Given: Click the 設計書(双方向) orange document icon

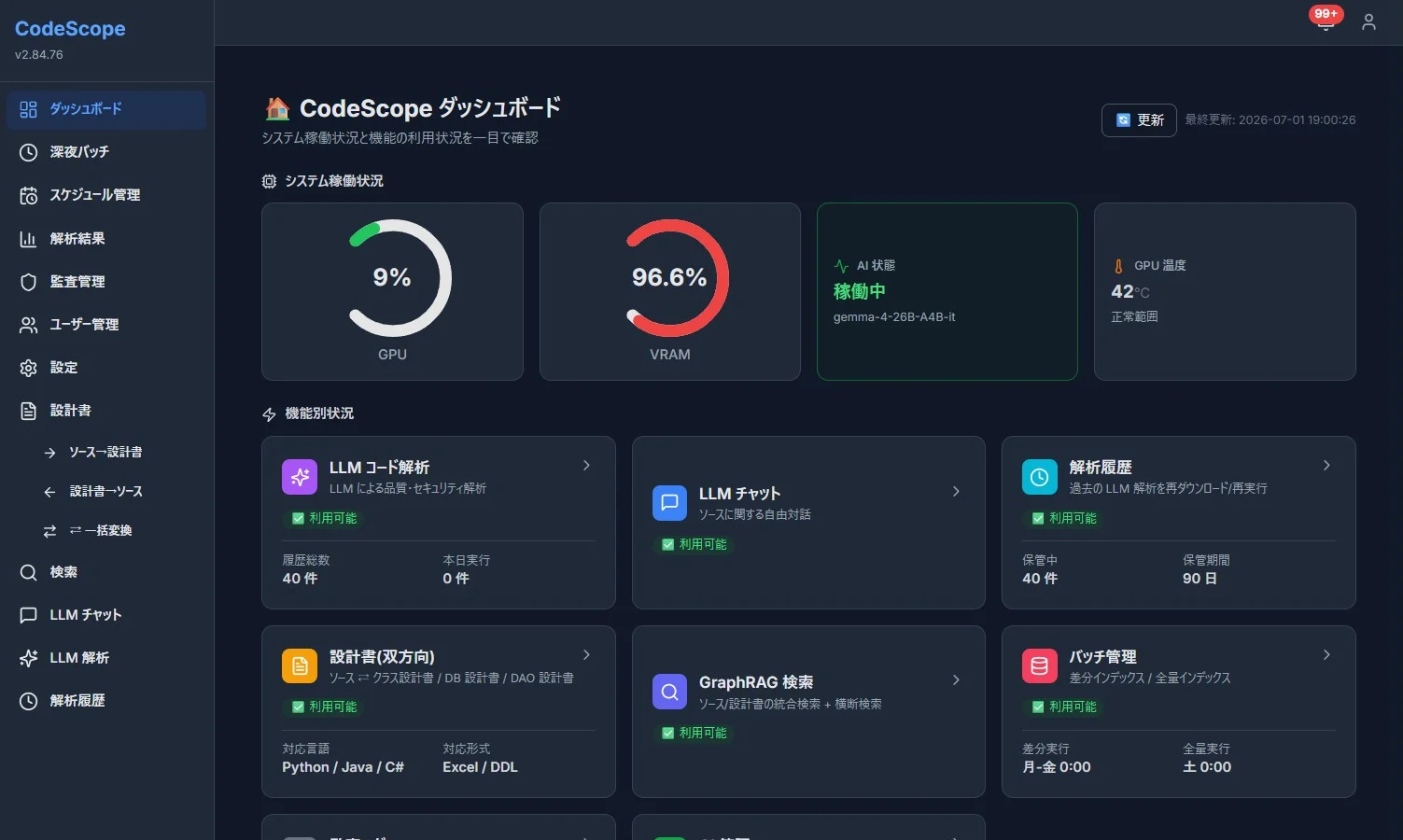Looking at the screenshot, I should (300, 665).
